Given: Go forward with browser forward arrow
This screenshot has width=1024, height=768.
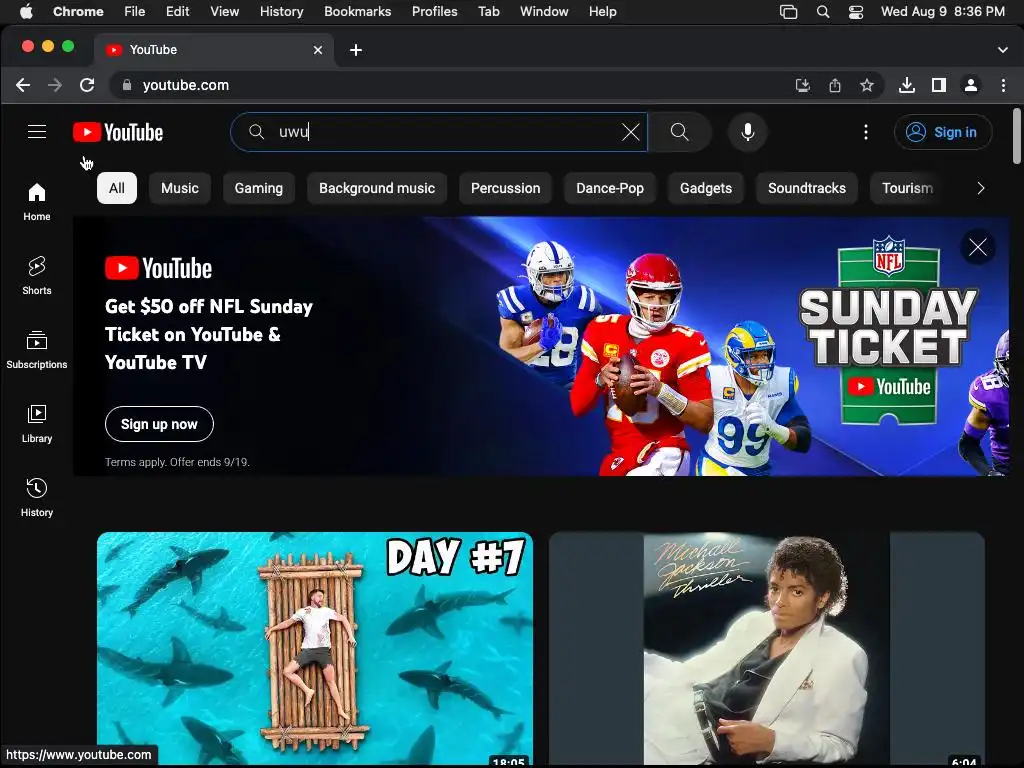Looking at the screenshot, I should coord(55,85).
